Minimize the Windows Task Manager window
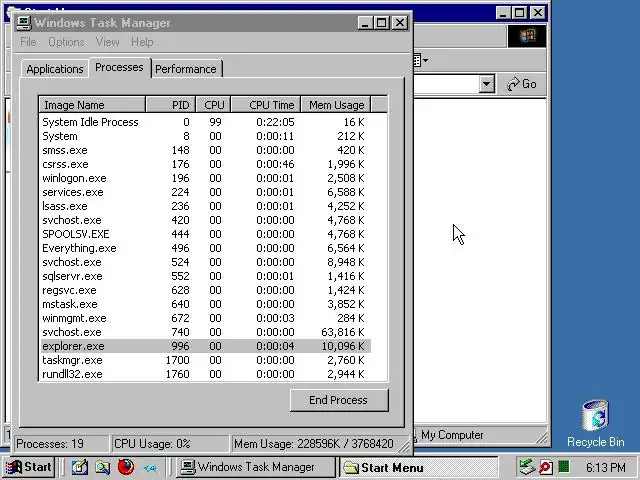Screen dimensions: 640x480 [365, 23]
